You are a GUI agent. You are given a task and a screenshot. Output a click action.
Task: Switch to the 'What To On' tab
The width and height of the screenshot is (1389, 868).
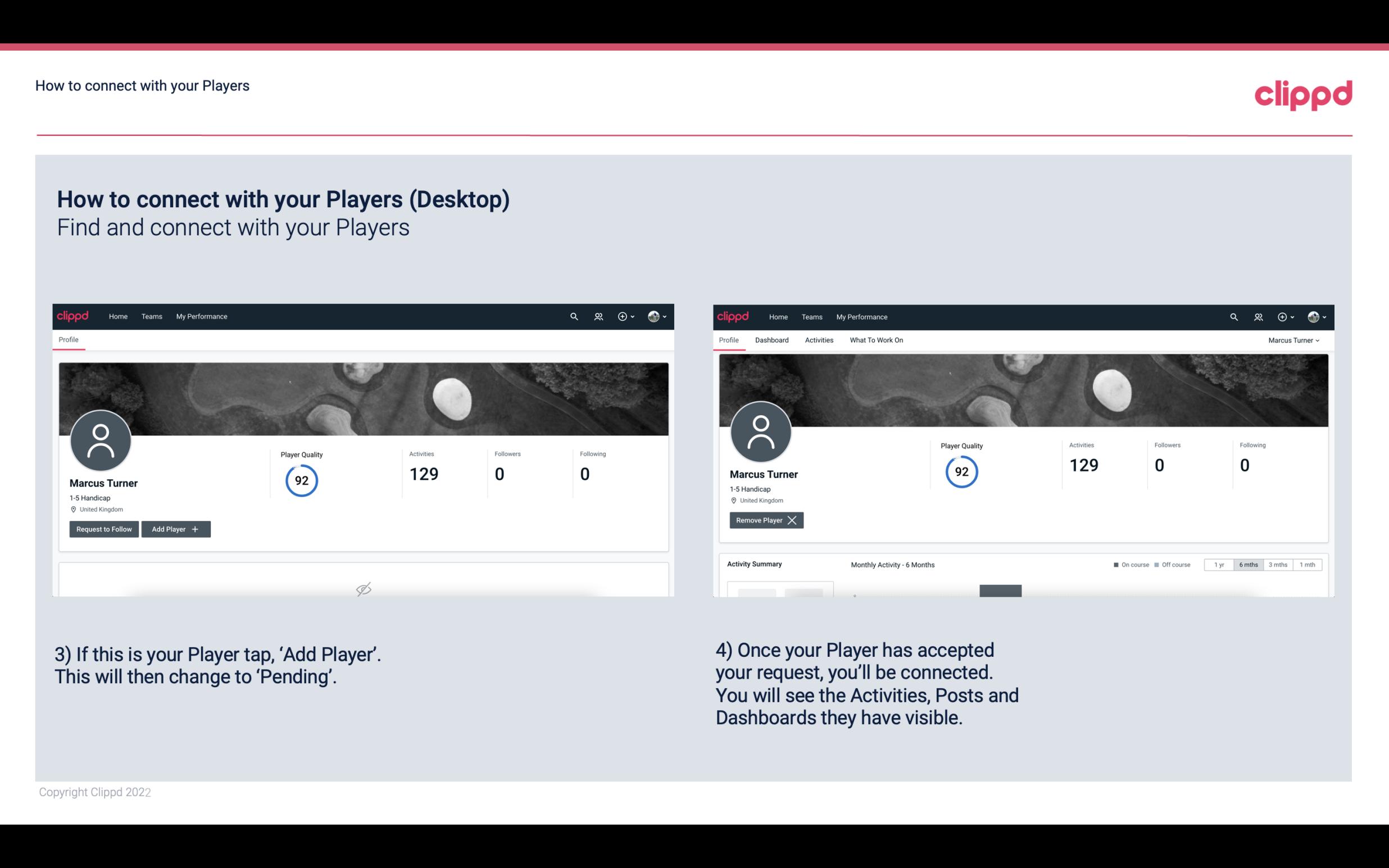tap(876, 340)
